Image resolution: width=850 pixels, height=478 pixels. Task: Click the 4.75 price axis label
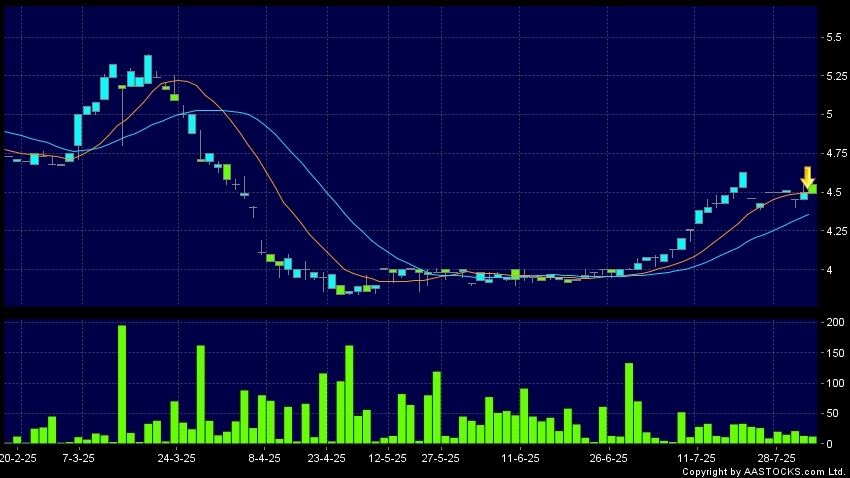tap(836, 154)
